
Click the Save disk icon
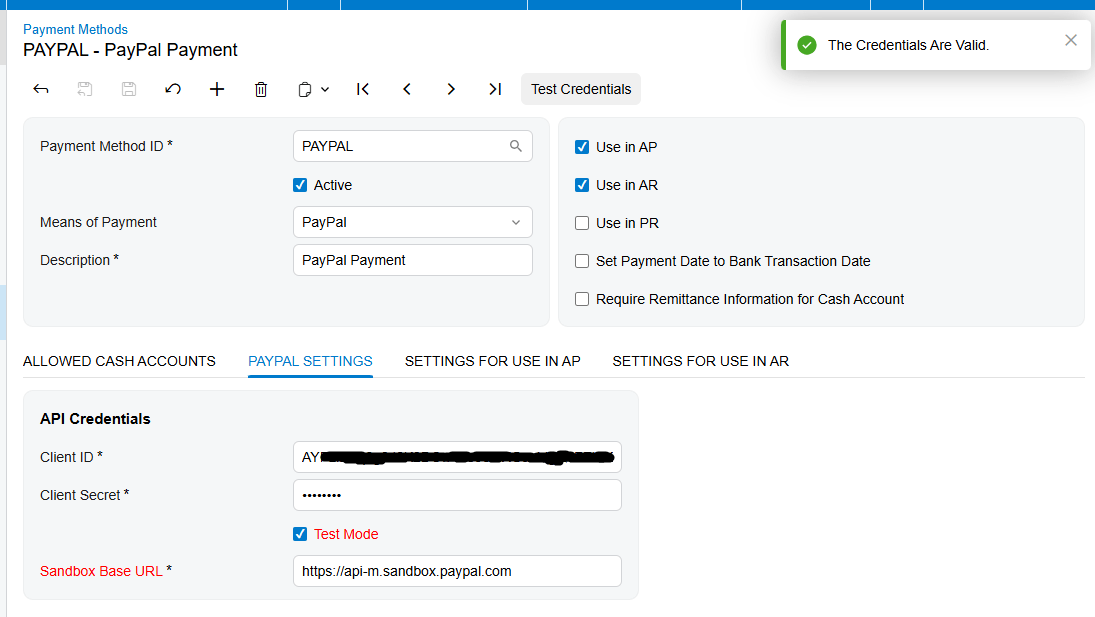tap(128, 89)
